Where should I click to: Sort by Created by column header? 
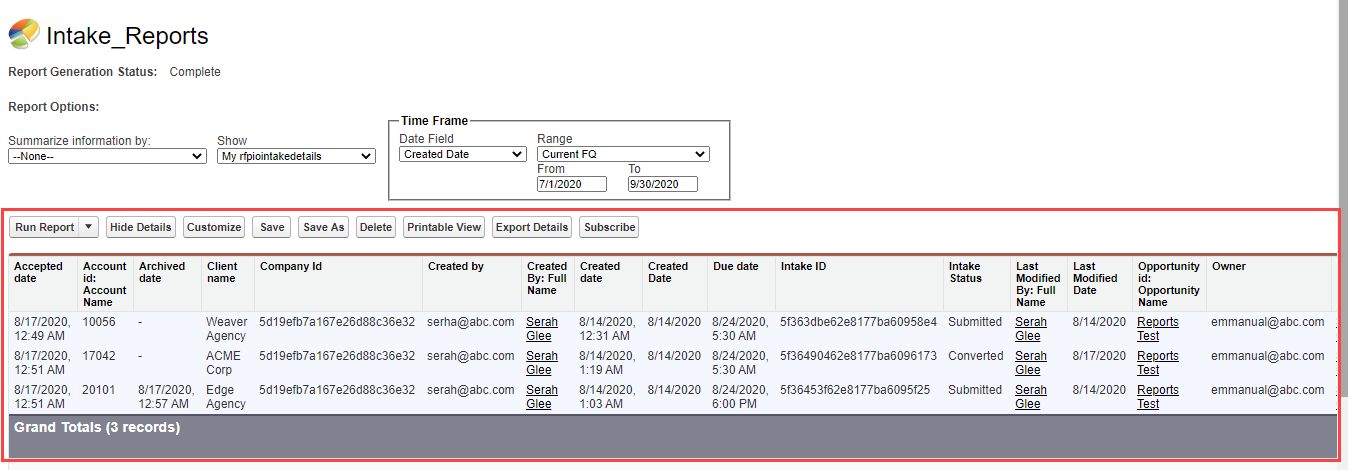[x=455, y=266]
